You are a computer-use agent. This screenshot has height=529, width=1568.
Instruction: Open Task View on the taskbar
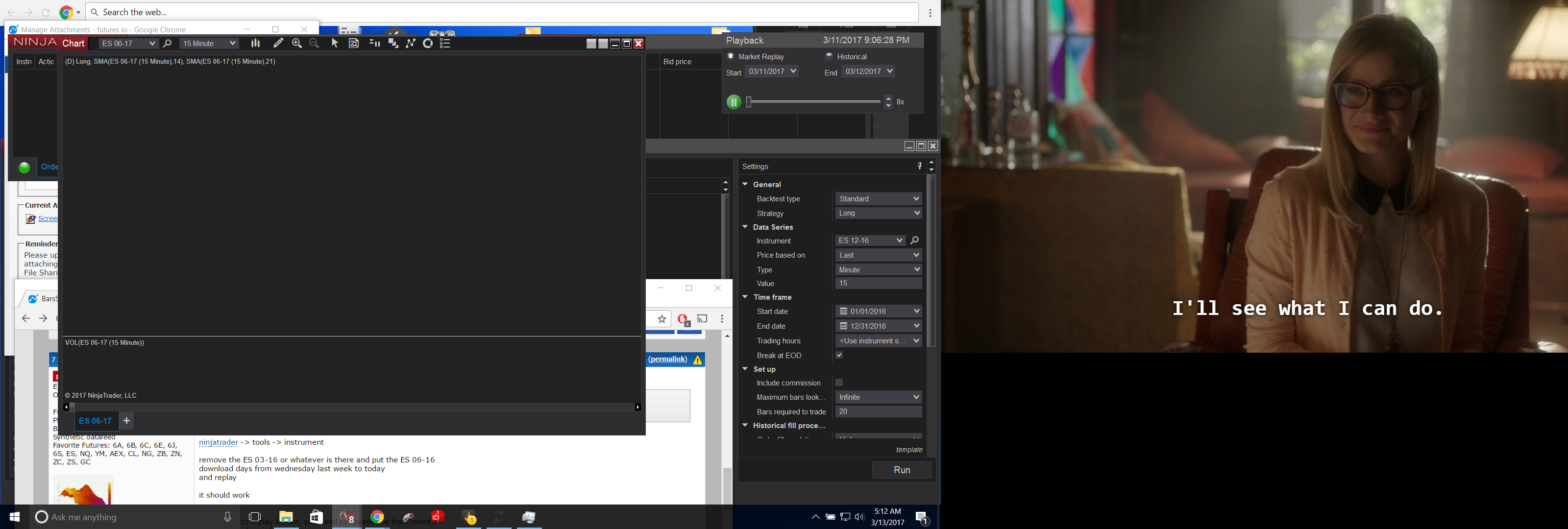(255, 517)
